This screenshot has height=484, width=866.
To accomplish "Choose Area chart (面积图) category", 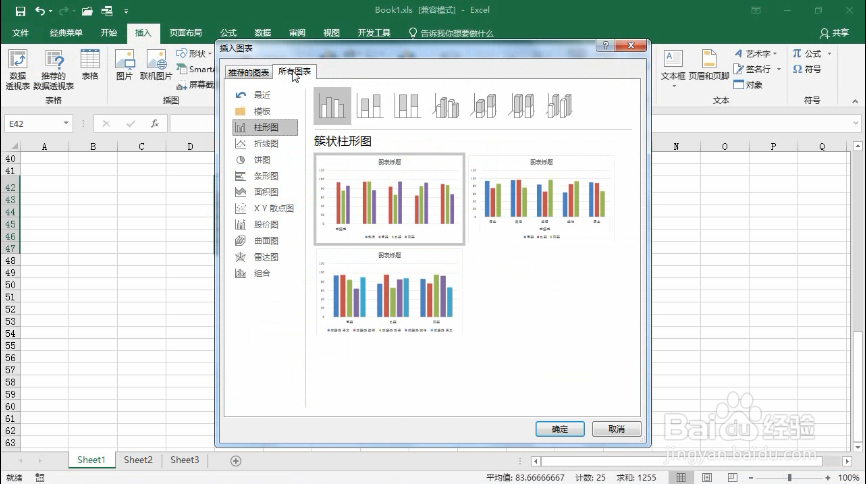I will pyautogui.click(x=265, y=192).
